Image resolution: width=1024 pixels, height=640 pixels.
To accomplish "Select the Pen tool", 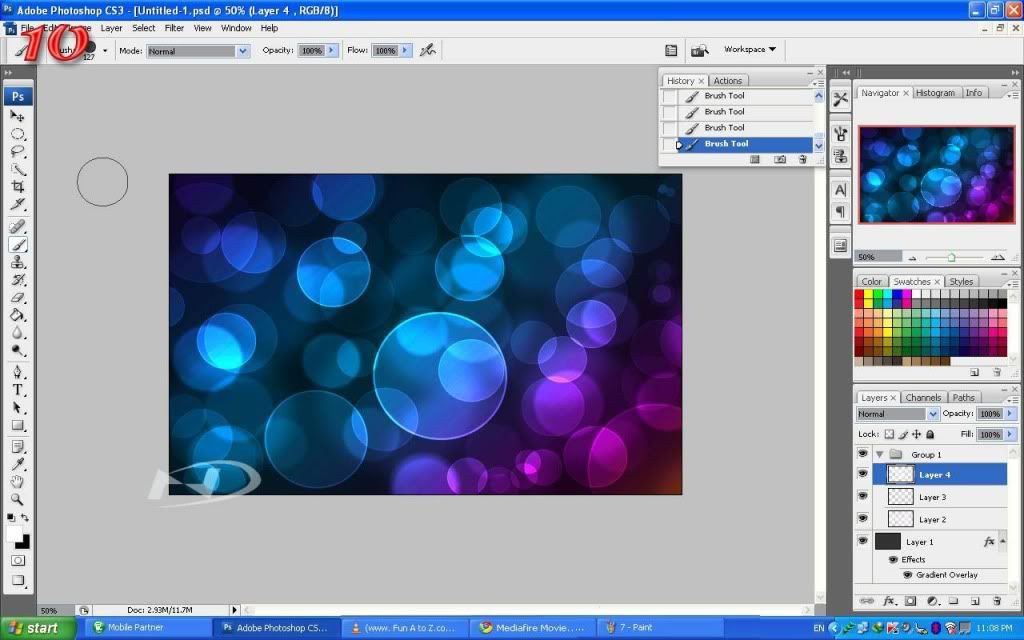I will click(x=18, y=372).
